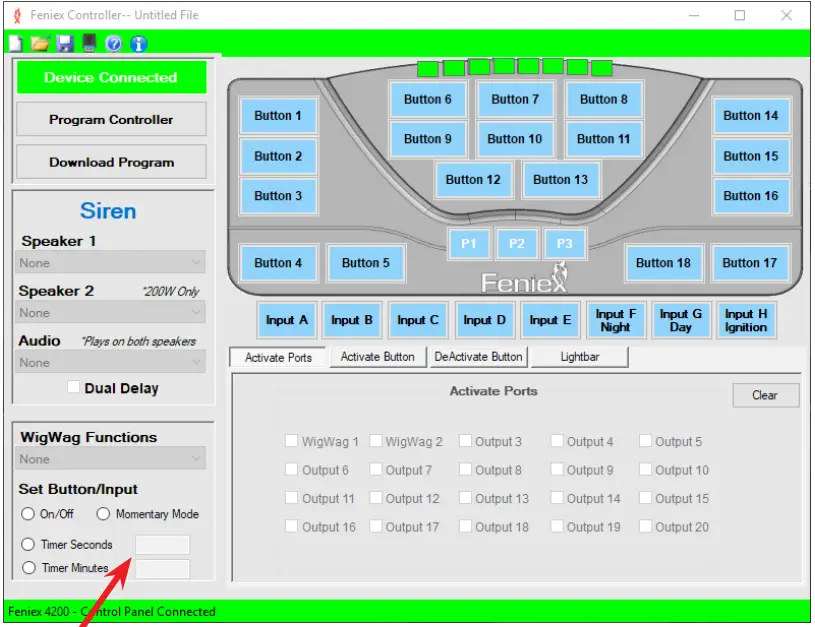Select Input F Night
This screenshot has width=815, height=627.
pyautogui.click(x=615, y=320)
